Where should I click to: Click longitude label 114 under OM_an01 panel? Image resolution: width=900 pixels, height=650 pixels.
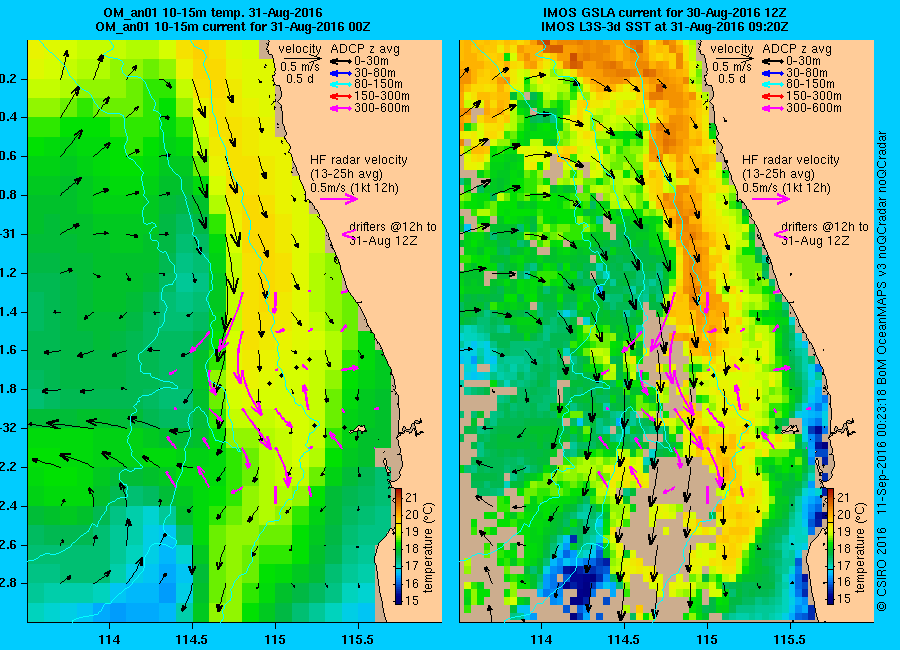[109, 639]
